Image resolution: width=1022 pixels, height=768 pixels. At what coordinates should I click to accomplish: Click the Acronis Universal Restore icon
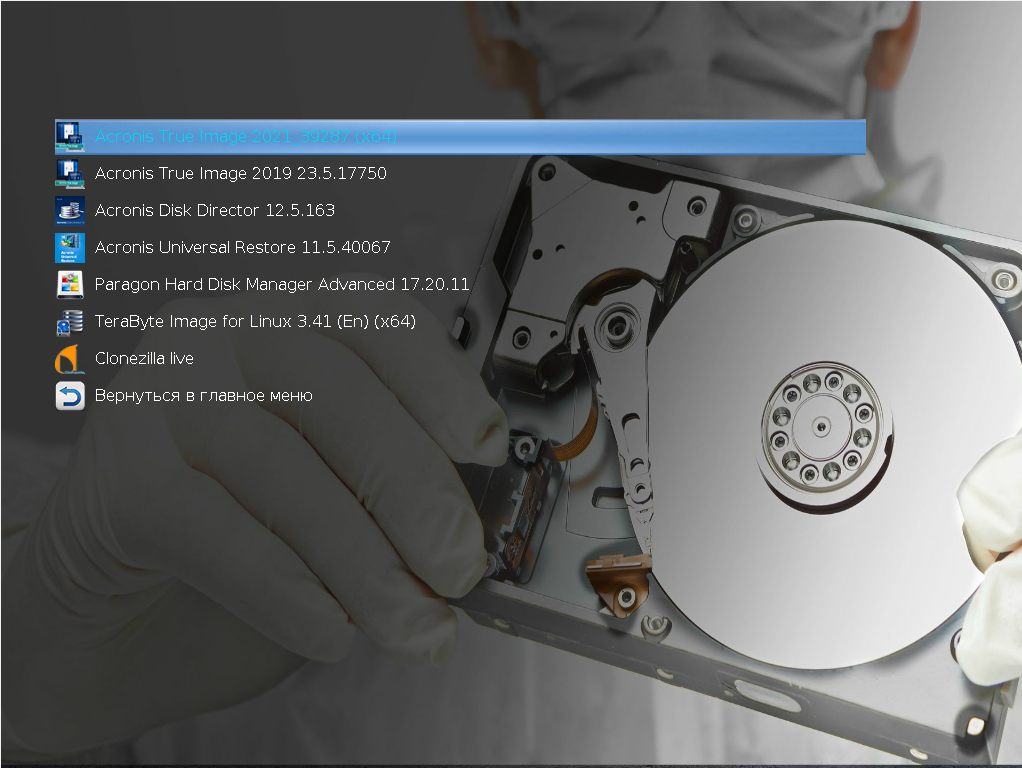coord(70,248)
